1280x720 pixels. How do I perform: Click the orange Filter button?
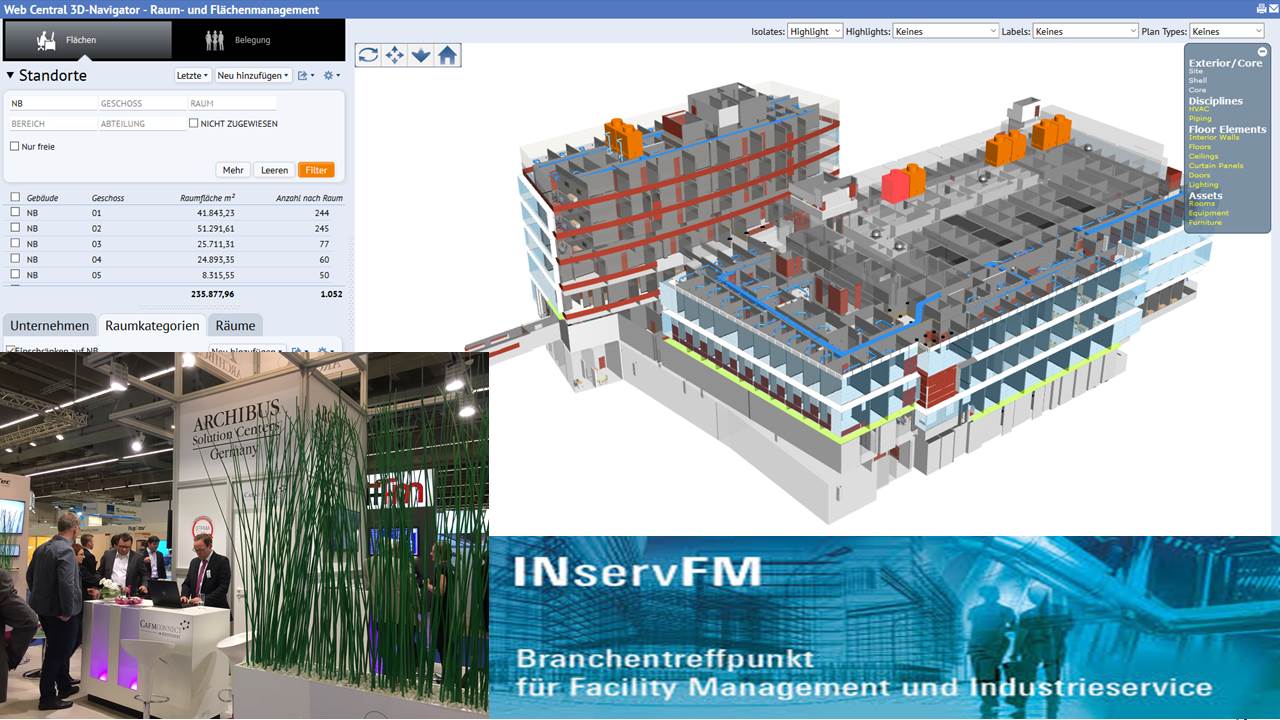(316, 170)
